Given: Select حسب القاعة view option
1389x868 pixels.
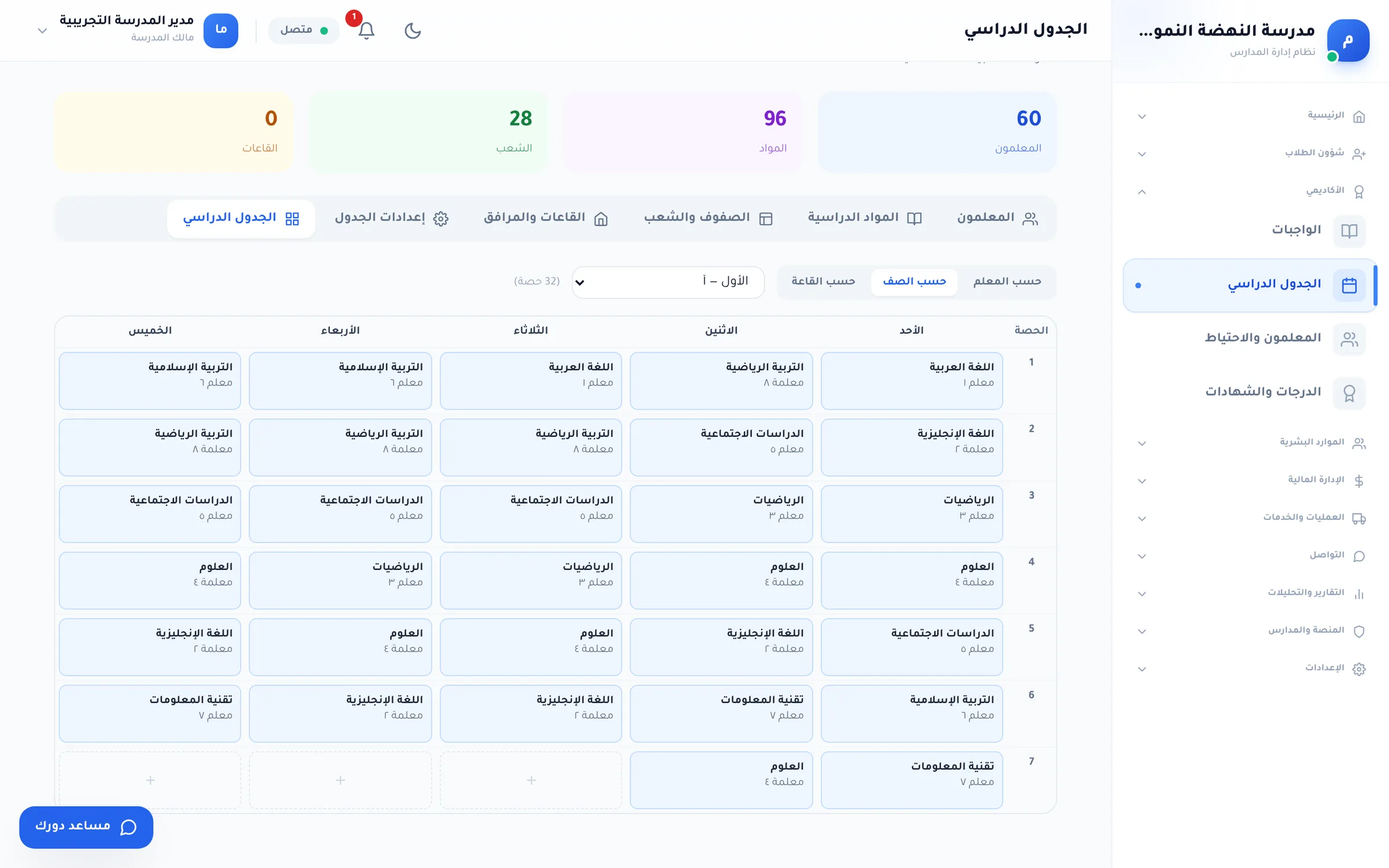Looking at the screenshot, I should coord(823,282).
